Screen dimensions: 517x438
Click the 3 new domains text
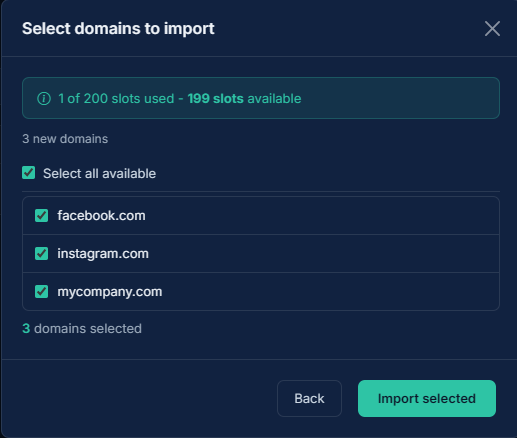[65, 139]
